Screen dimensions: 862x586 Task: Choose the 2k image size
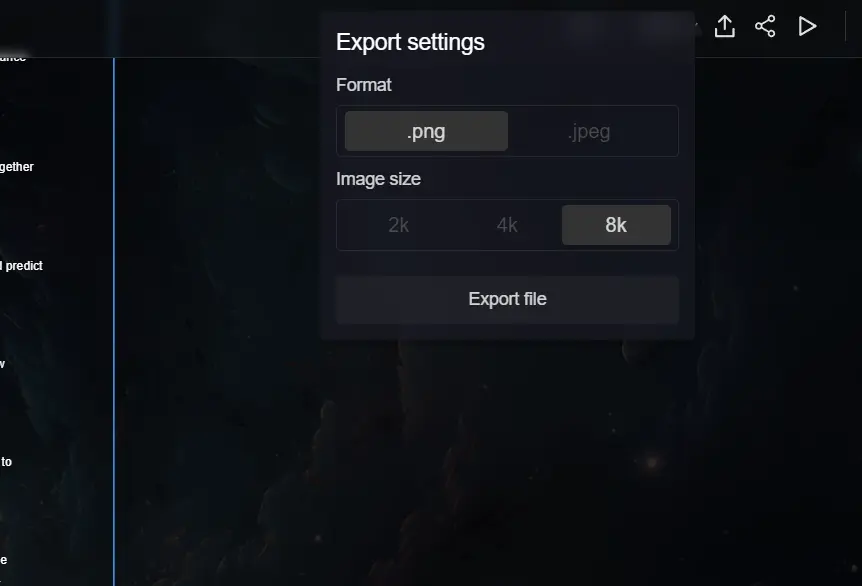coord(398,225)
